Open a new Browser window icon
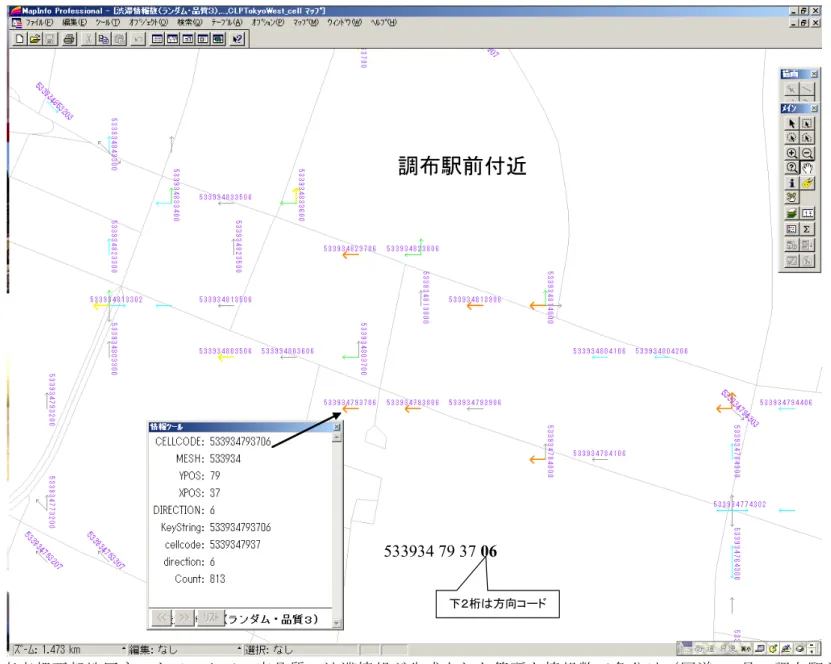 pos(157,39)
